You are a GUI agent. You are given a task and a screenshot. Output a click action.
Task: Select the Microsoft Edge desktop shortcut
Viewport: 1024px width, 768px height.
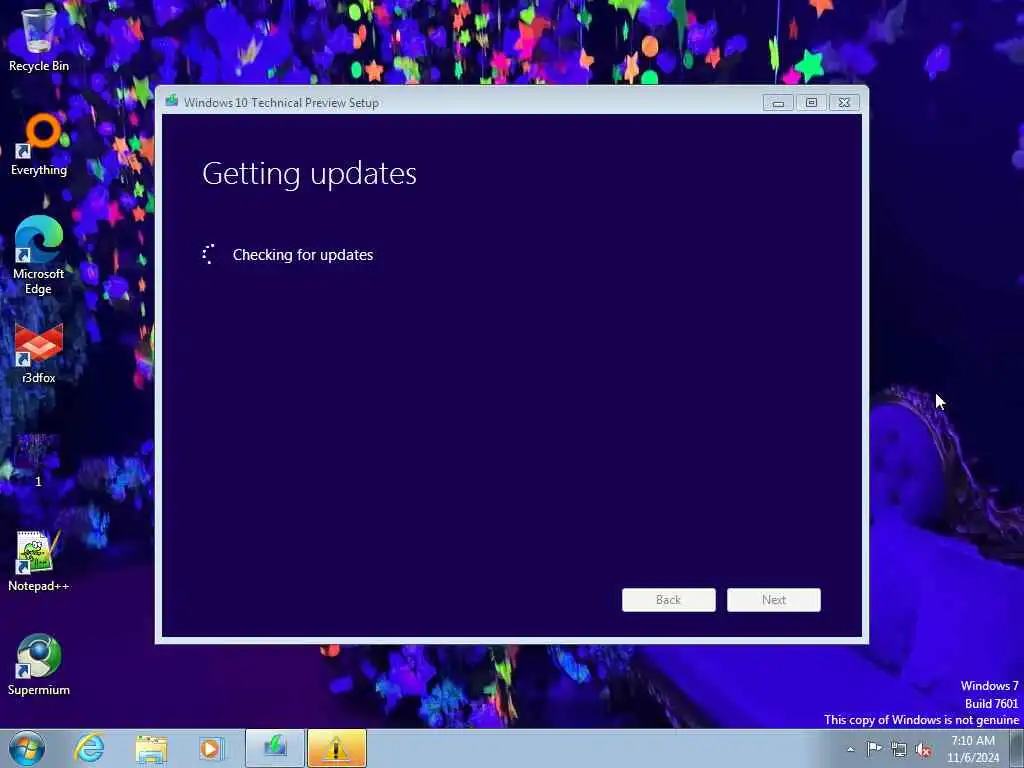[x=39, y=255]
